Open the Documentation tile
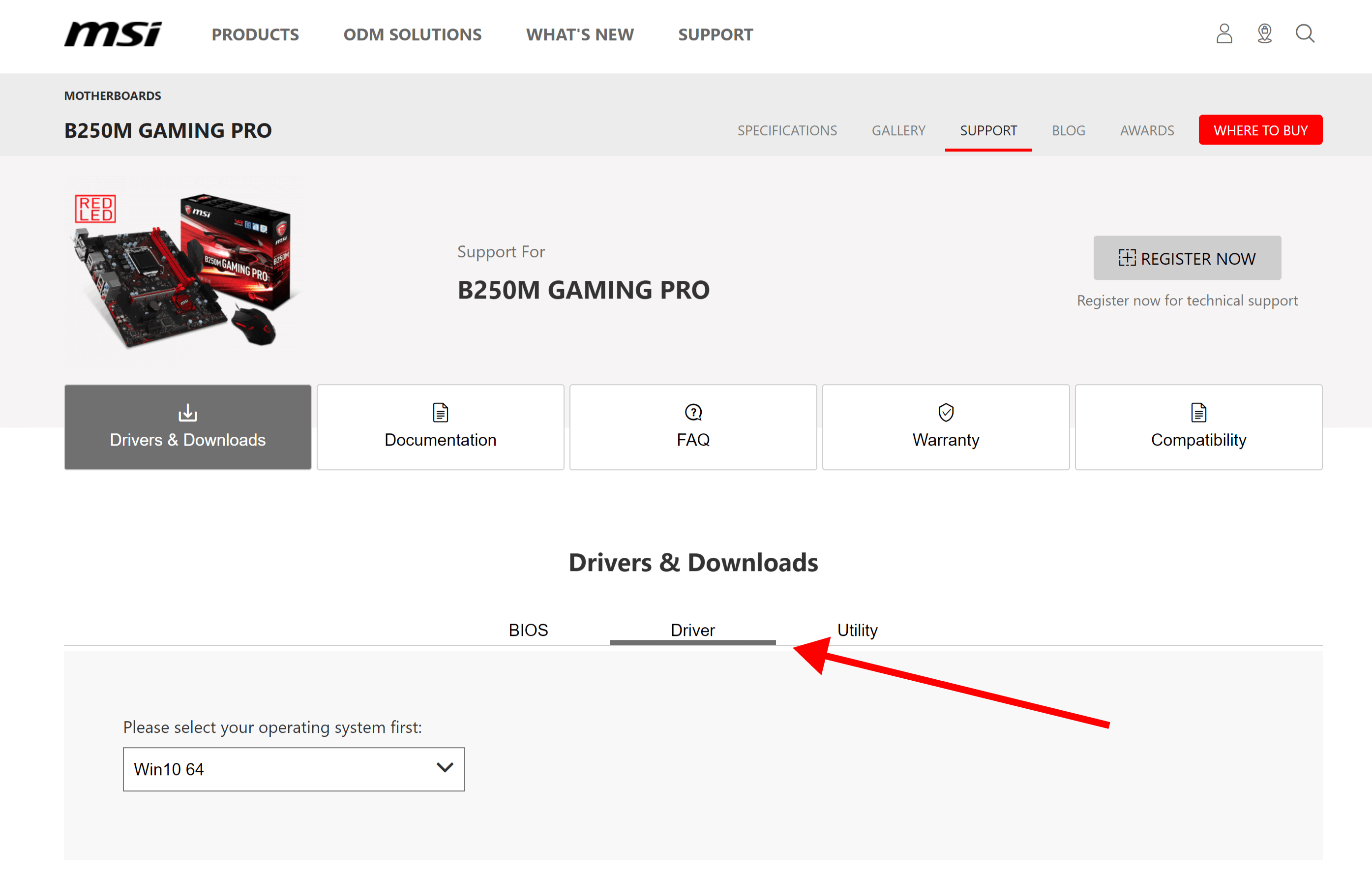This screenshot has width=1372, height=876. point(440,427)
